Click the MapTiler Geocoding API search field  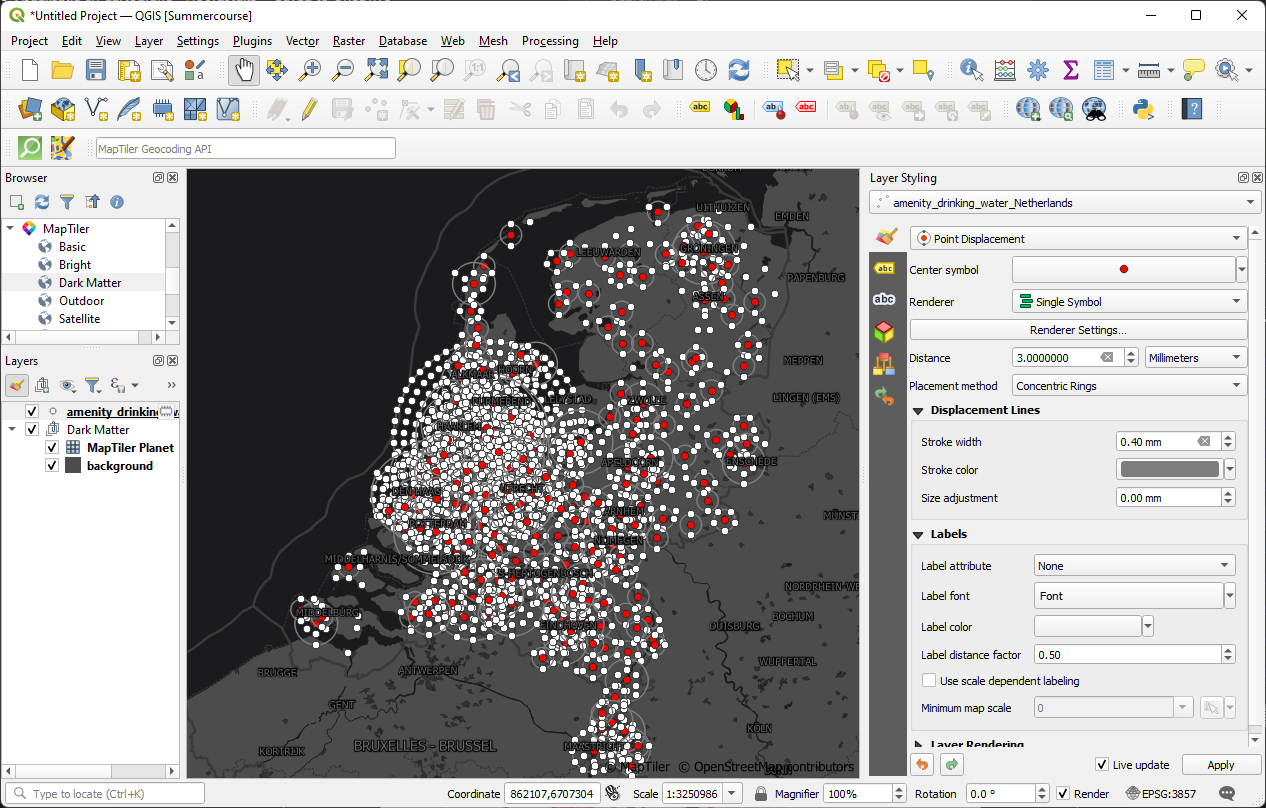pos(245,149)
